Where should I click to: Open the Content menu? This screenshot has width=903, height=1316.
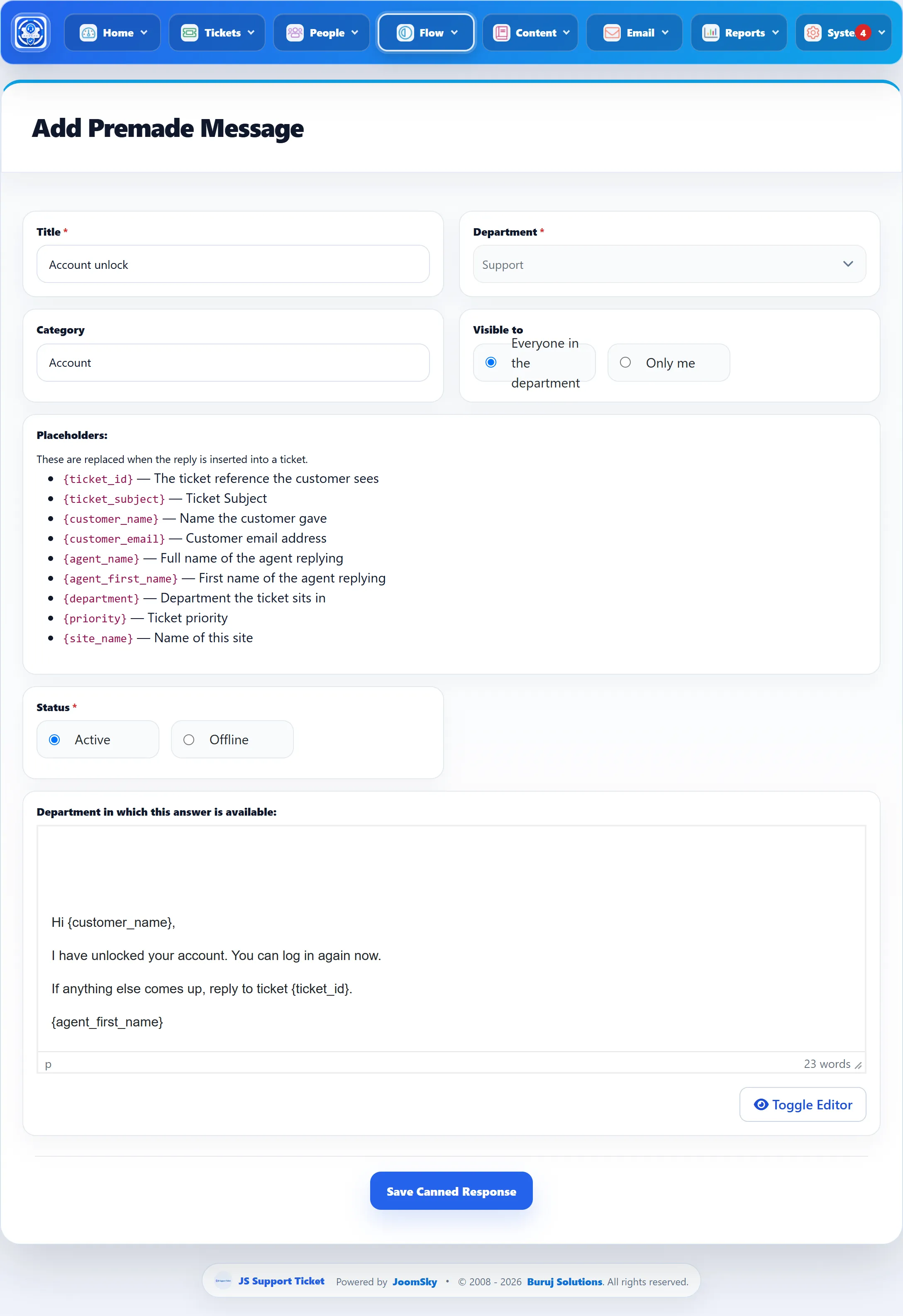click(x=530, y=33)
